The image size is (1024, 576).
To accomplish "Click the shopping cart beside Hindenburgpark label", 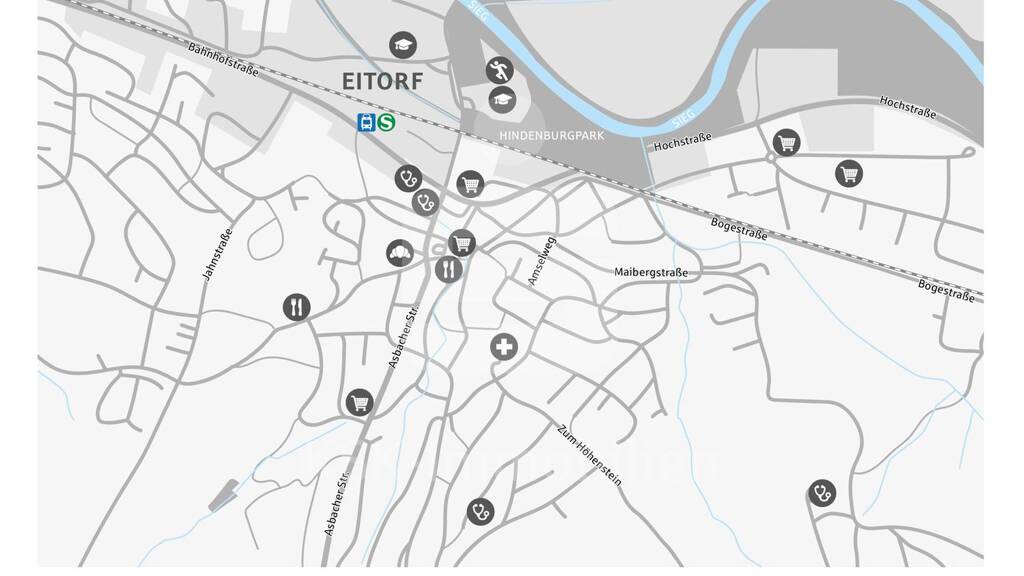I will click(470, 184).
